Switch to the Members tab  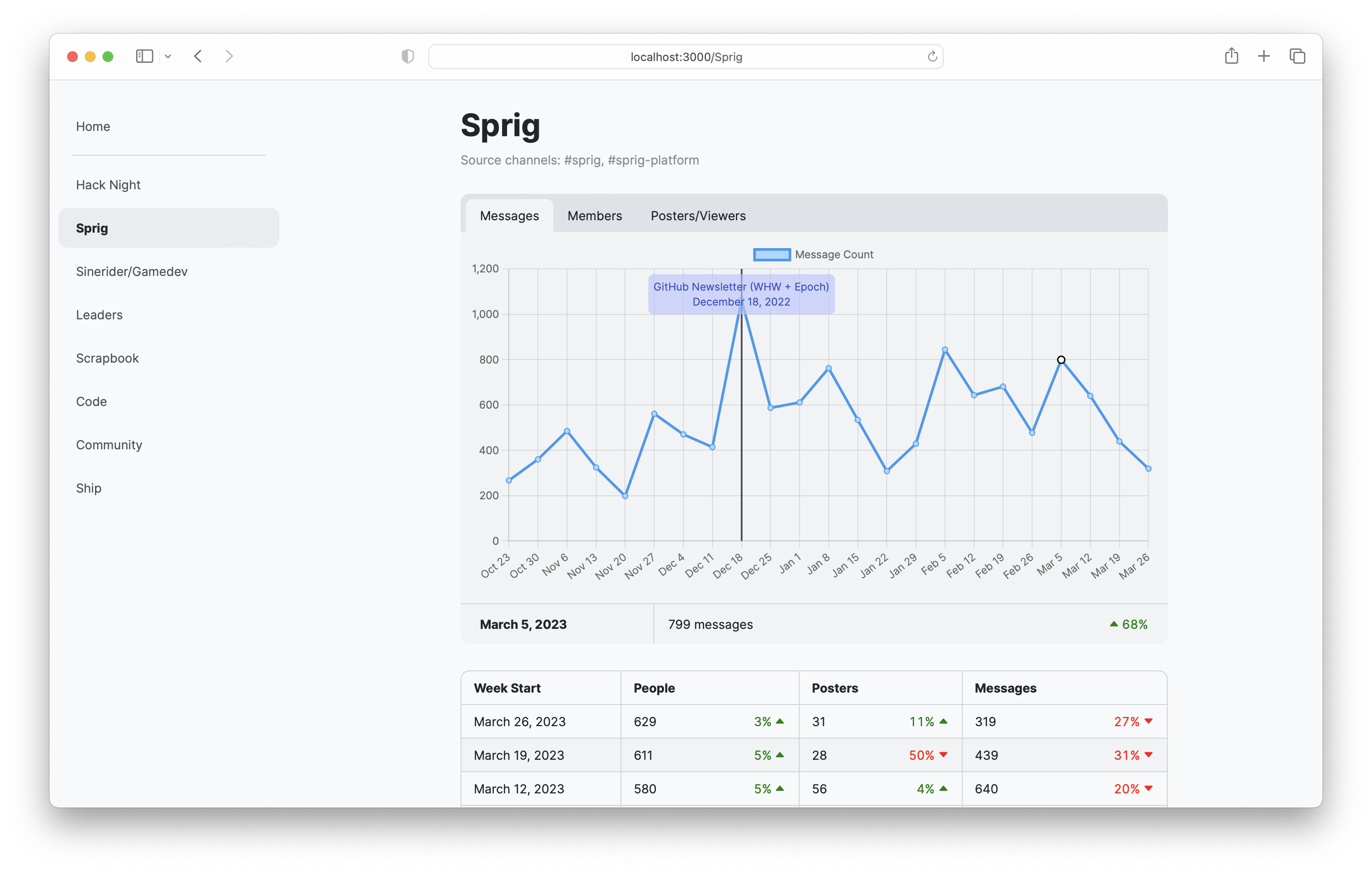click(x=594, y=215)
